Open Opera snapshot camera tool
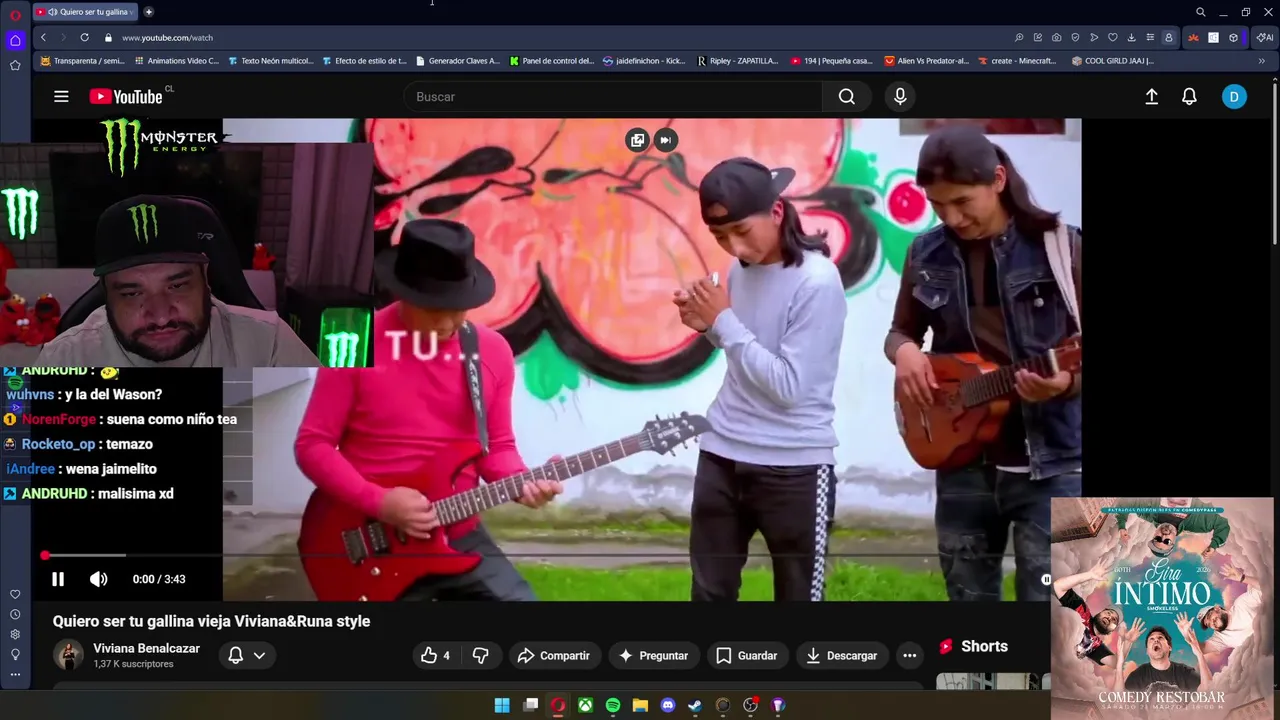The image size is (1280, 720). 1056,37
